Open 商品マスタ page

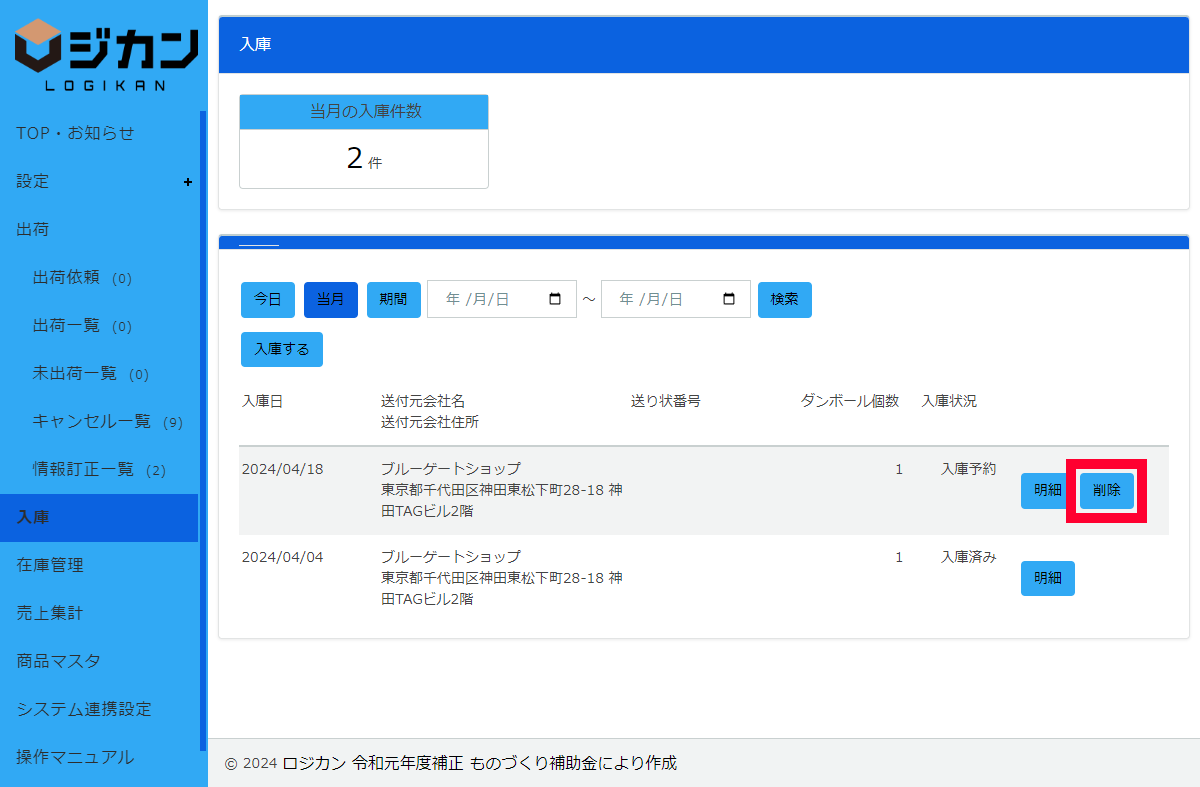pos(58,661)
